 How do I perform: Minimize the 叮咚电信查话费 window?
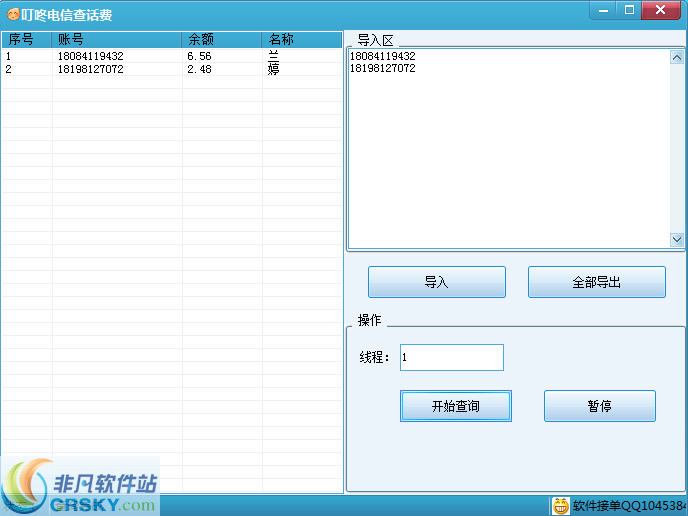point(603,10)
